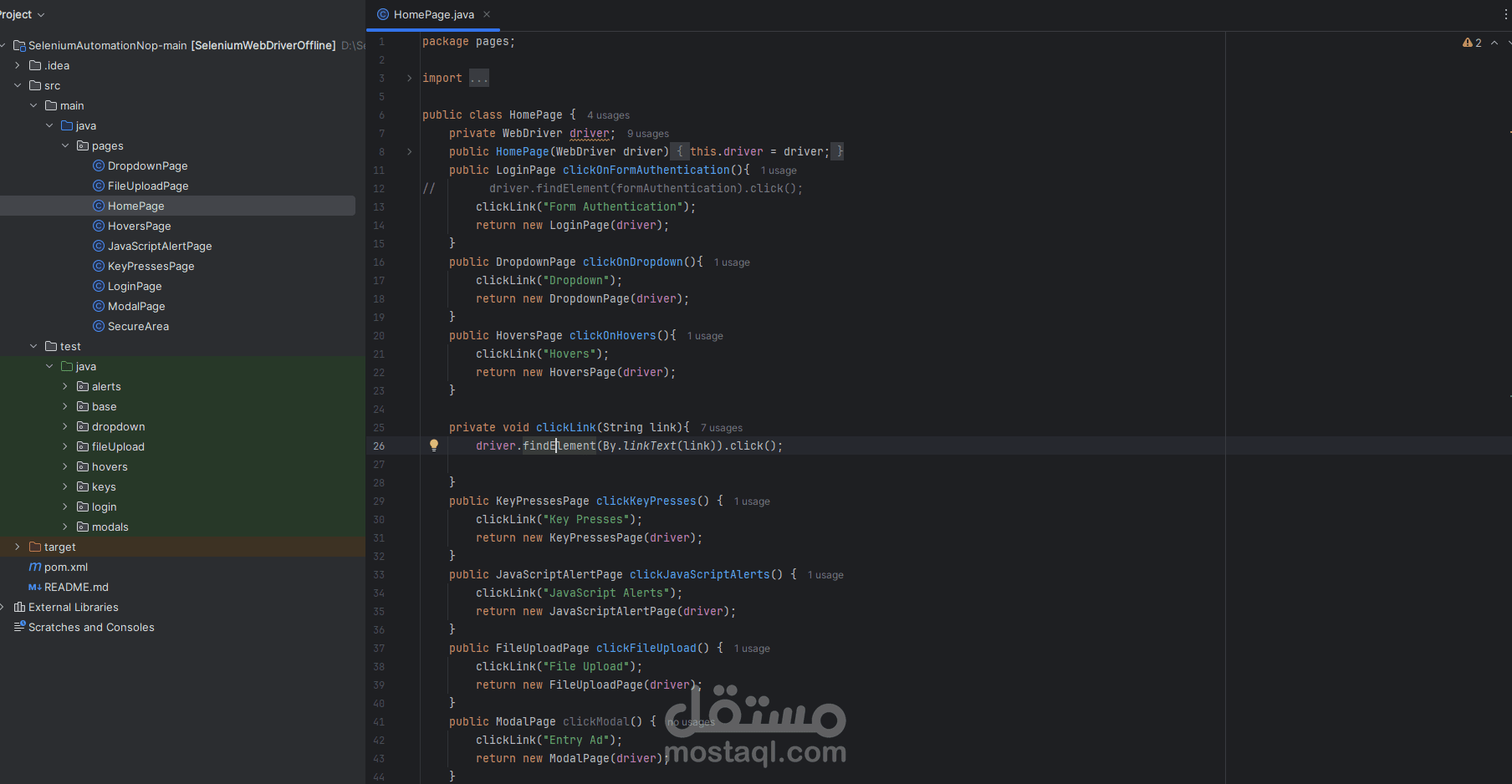Click the '9 usages' hint beside driver field

coord(648,134)
